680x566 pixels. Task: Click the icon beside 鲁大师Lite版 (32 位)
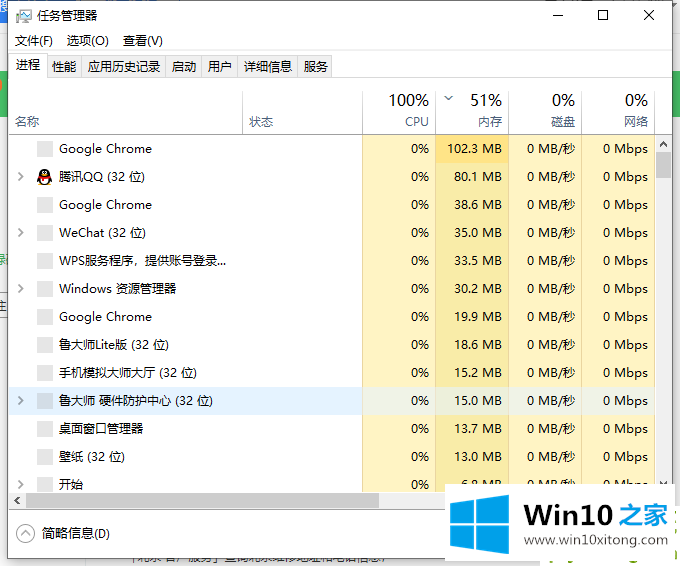click(x=45, y=345)
